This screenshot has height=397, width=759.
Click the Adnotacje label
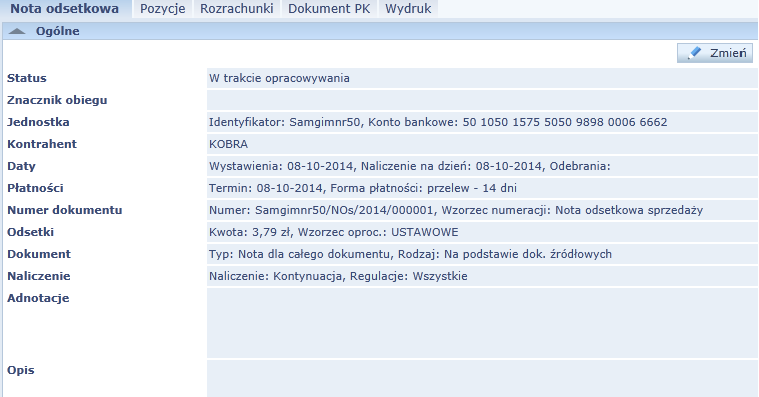pyautogui.click(x=38, y=298)
